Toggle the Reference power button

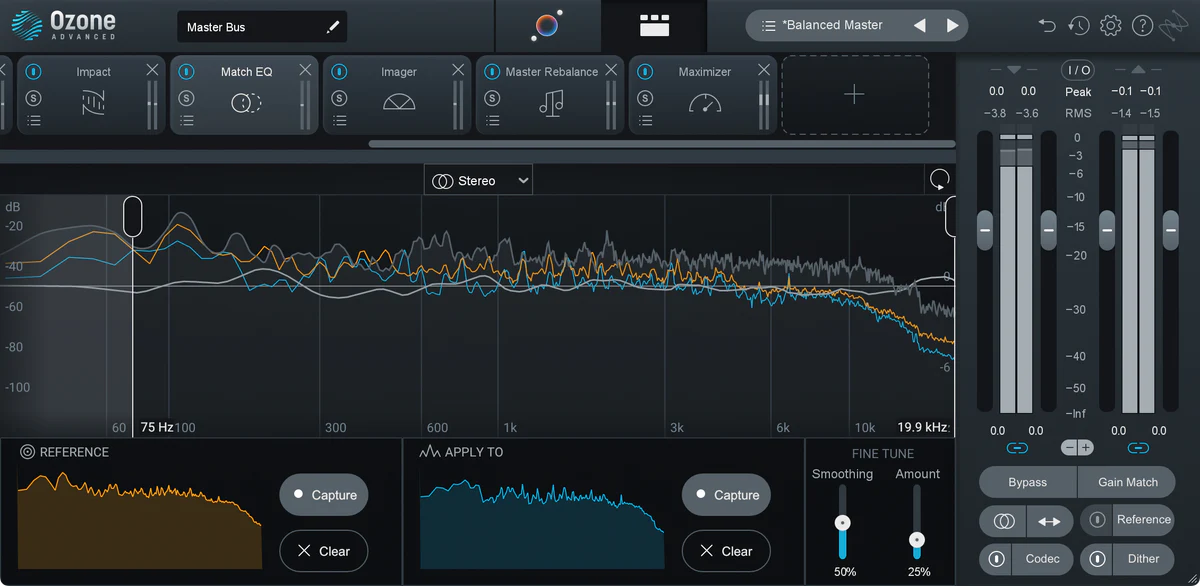[1098, 520]
